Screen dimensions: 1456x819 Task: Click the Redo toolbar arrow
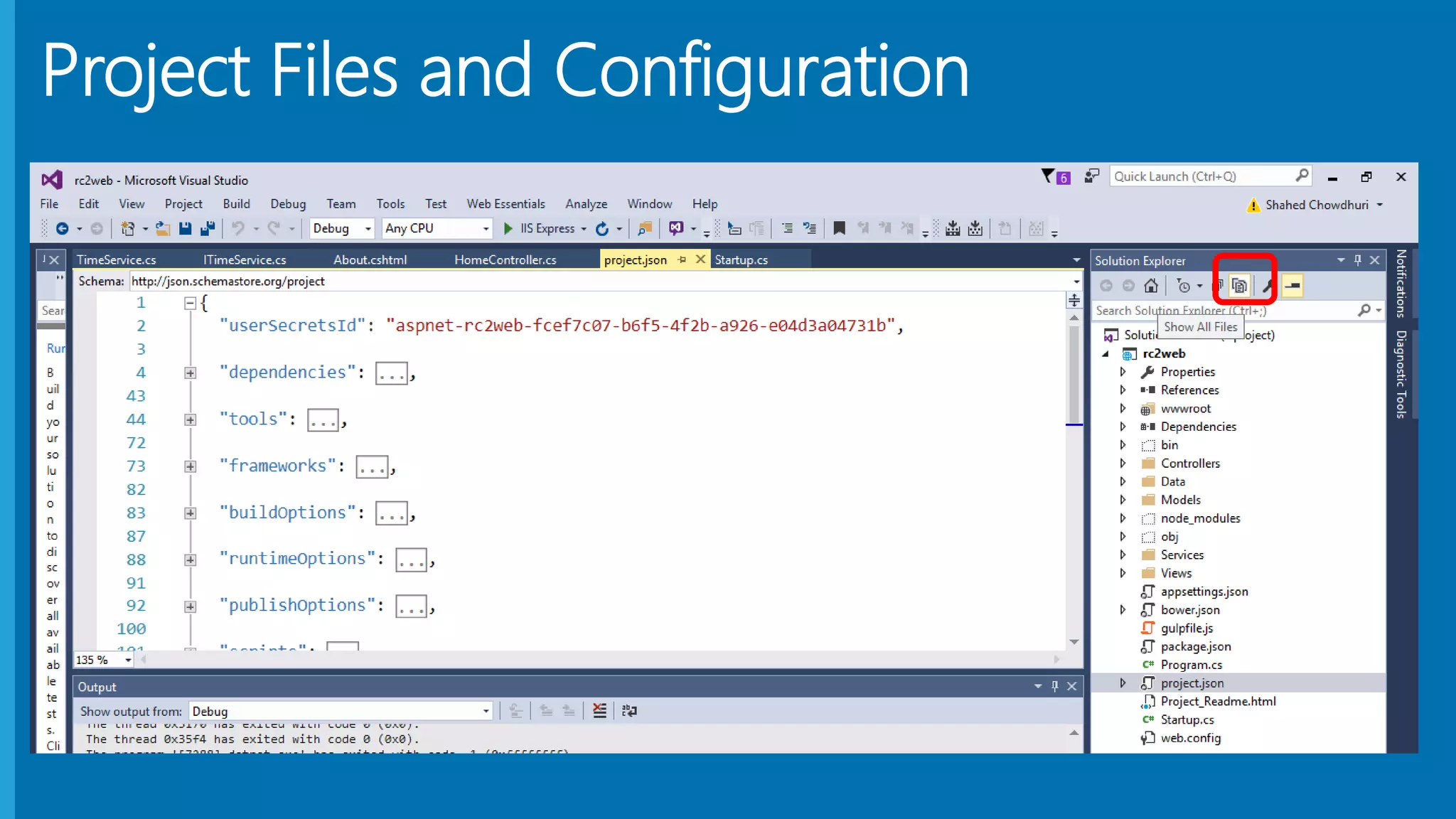[x=274, y=228]
